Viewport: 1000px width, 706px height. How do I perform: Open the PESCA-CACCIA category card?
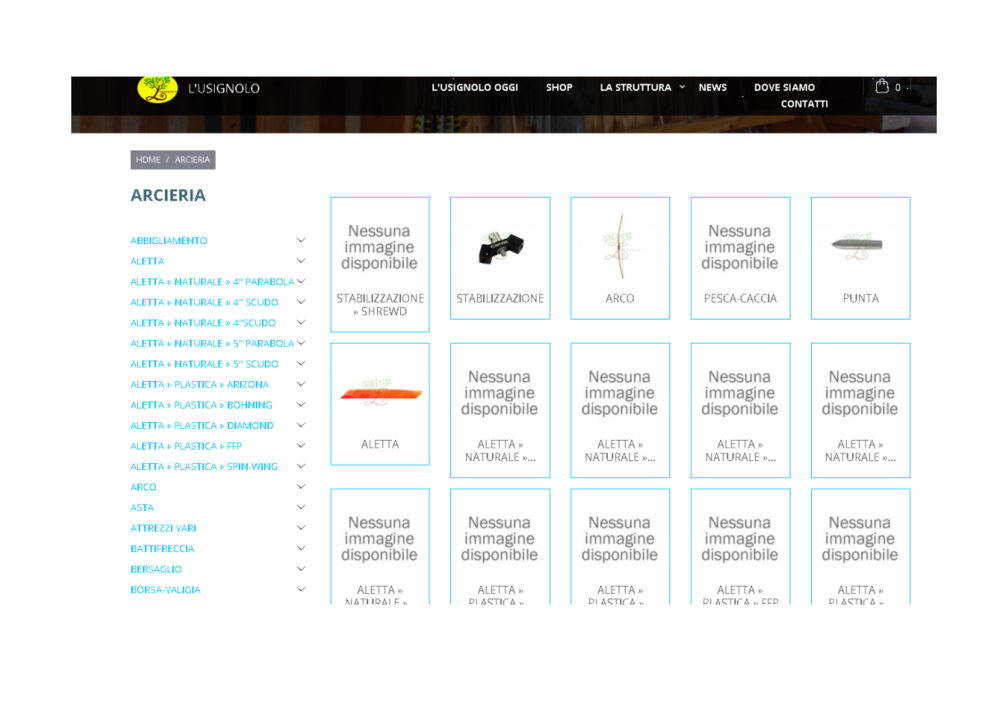[740, 258]
